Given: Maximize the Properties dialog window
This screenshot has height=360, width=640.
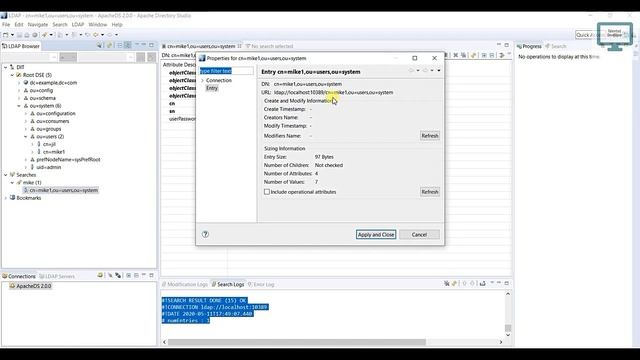Looking at the screenshot, I should coord(415,58).
